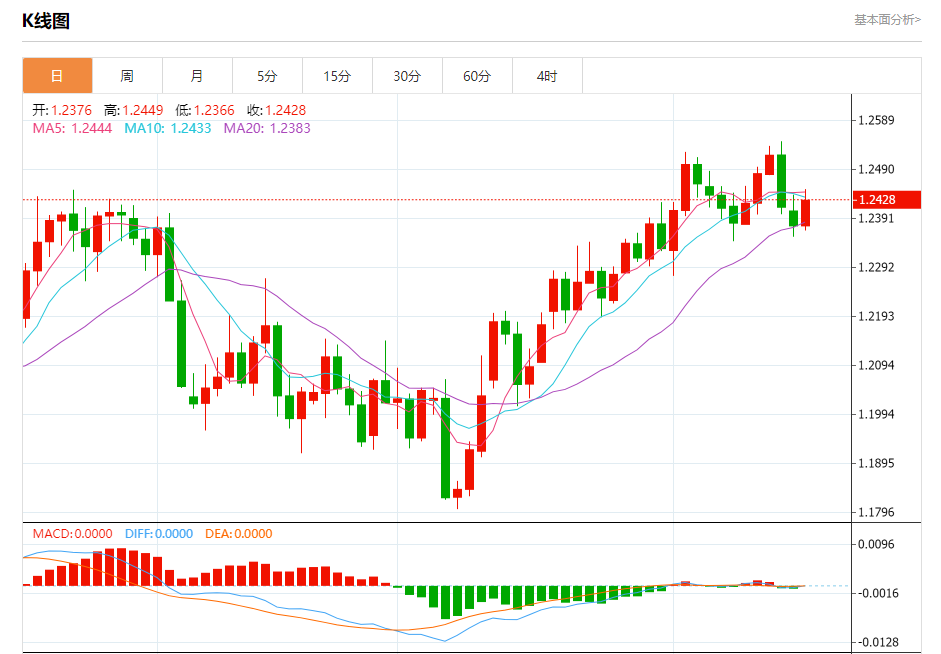Open the 基本面分析> link
This screenshot has width=941, height=654.
tap(888, 20)
